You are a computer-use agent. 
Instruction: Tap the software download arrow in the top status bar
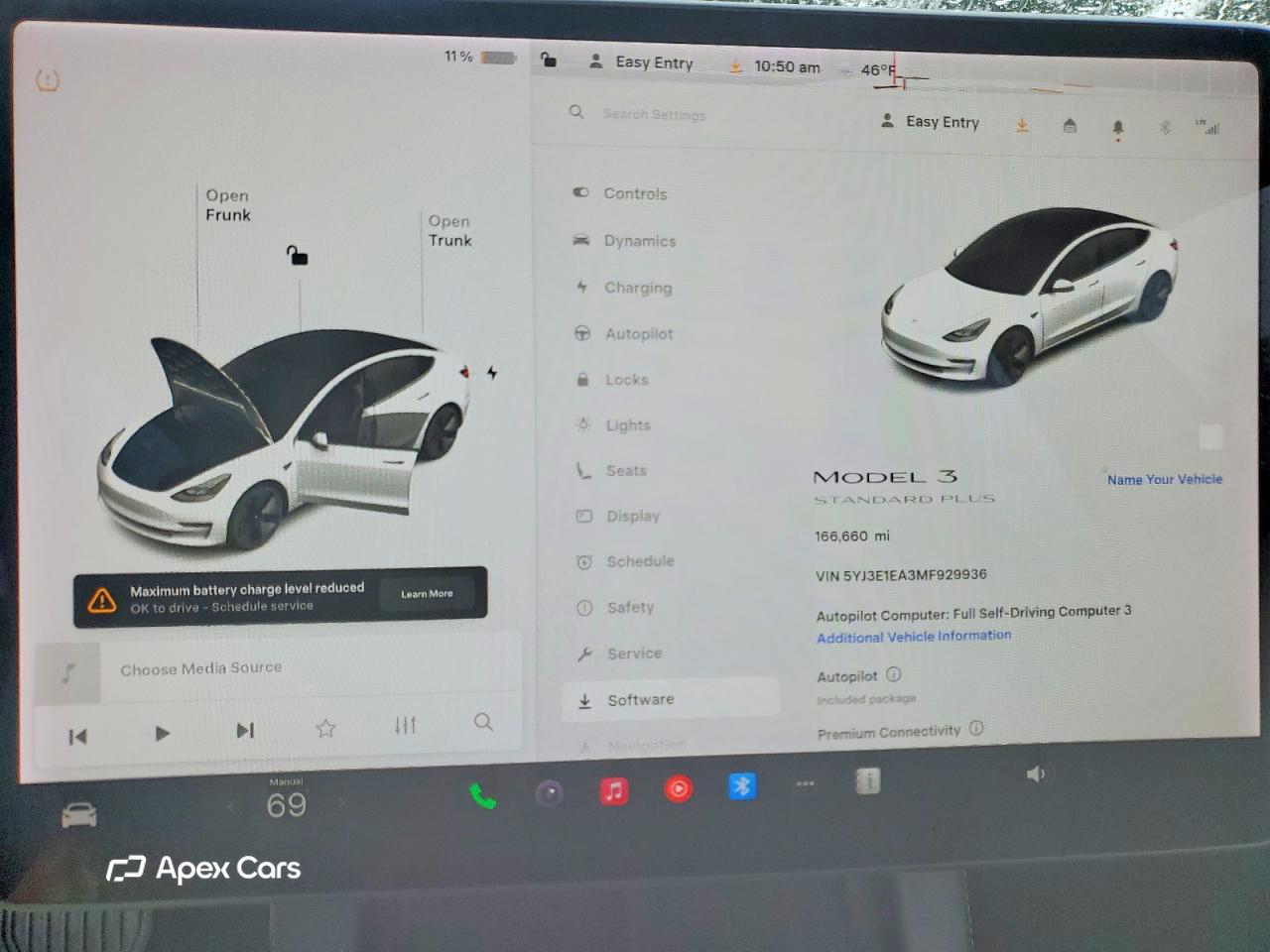735,66
